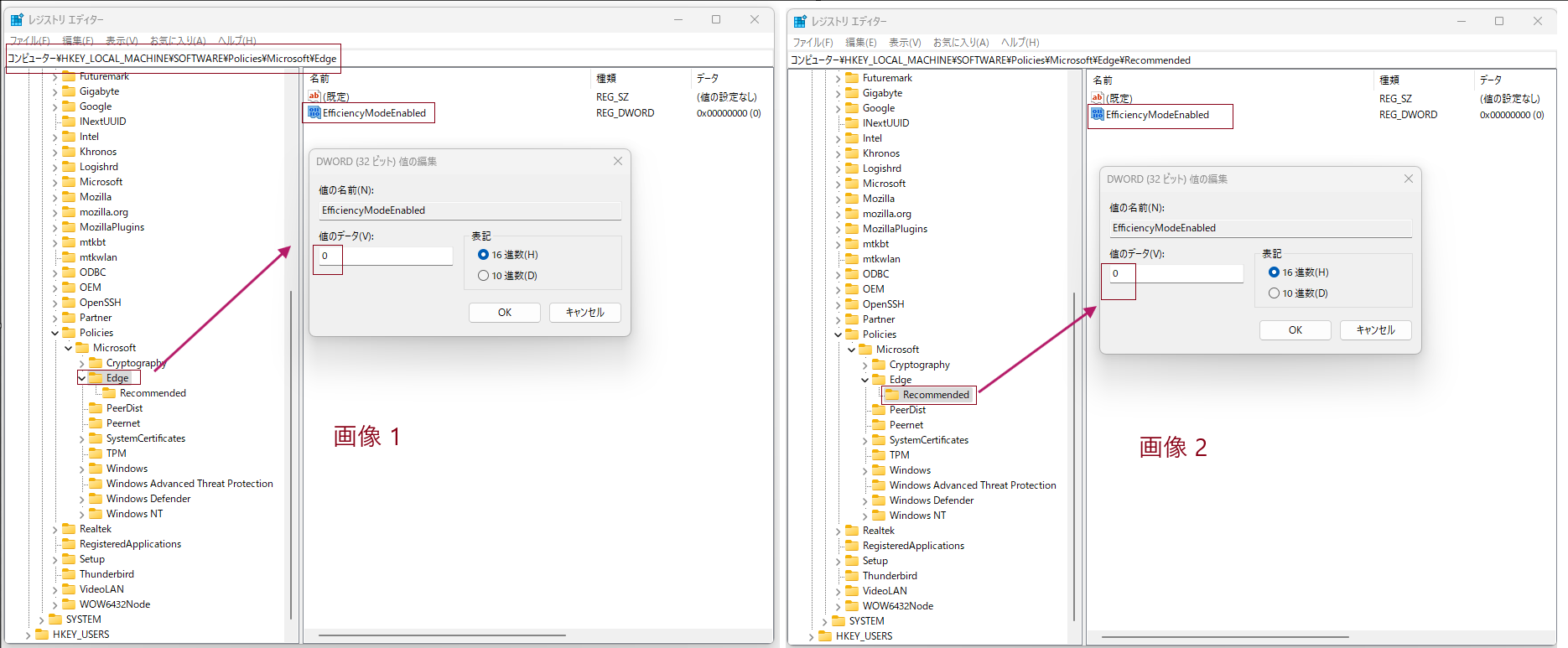Open お気に入り(A) menu in right window
This screenshot has height=648, width=1568.
point(961,42)
